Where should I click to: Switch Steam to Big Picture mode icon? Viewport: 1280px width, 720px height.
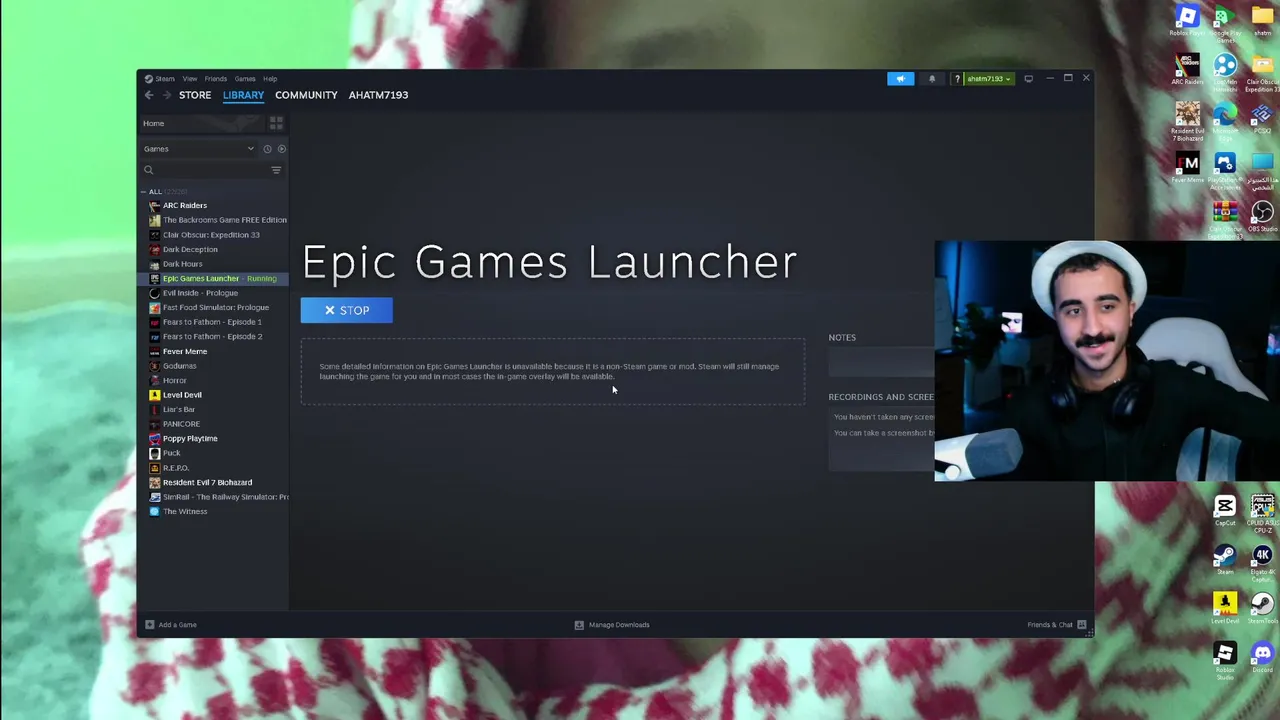[x=1028, y=78]
